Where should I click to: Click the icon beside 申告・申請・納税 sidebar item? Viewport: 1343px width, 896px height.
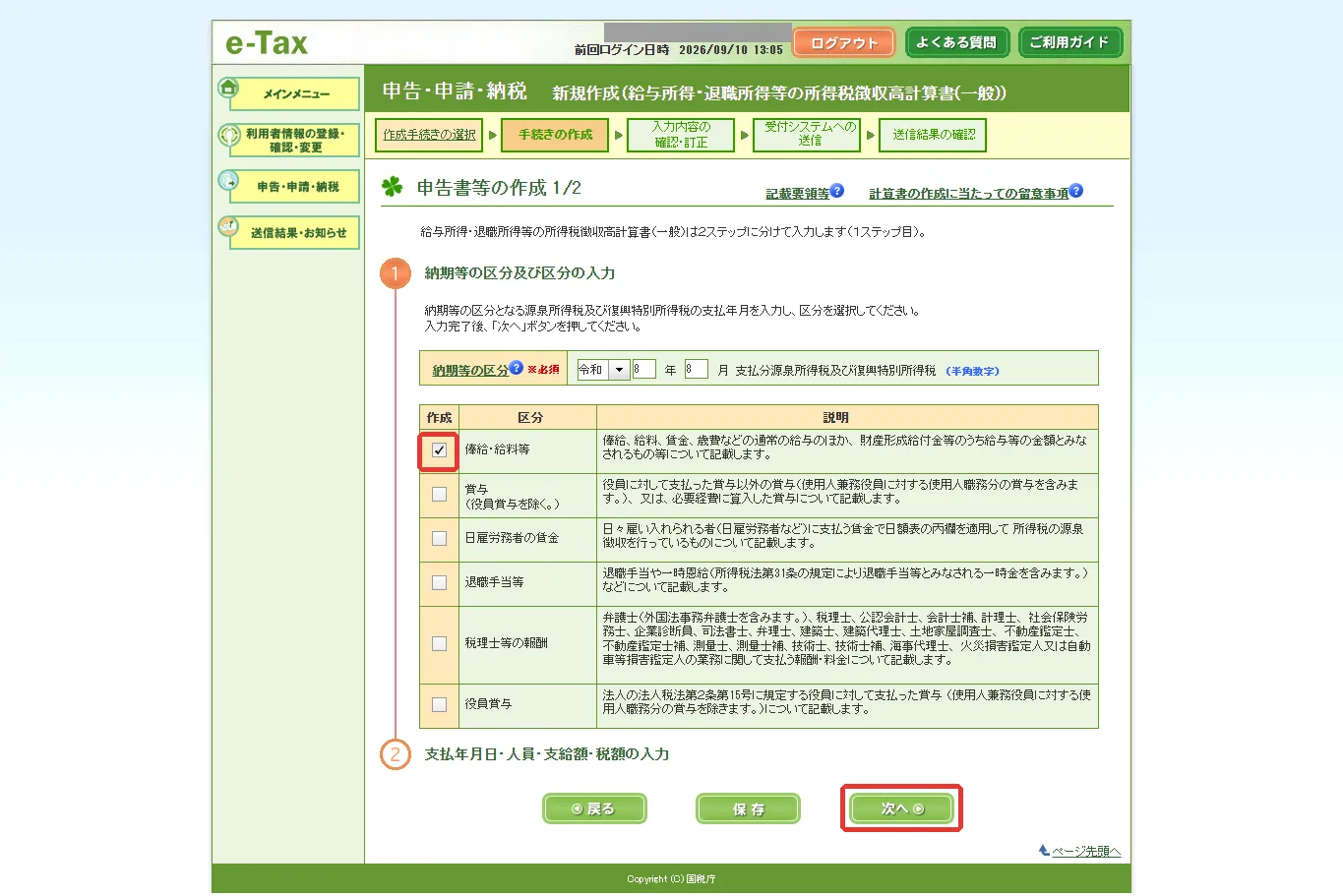coord(228,181)
